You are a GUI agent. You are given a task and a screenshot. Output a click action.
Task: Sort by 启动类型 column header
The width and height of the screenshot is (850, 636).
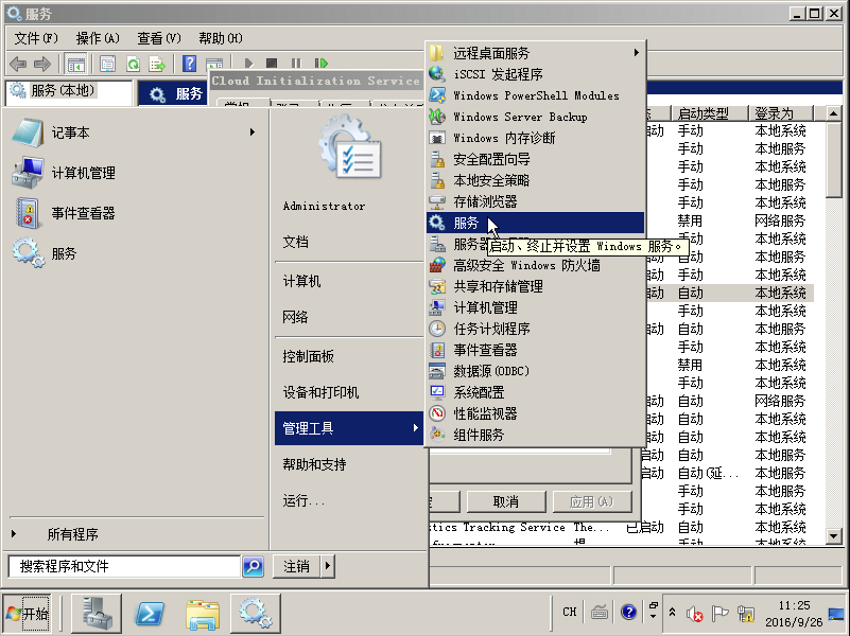tap(709, 113)
